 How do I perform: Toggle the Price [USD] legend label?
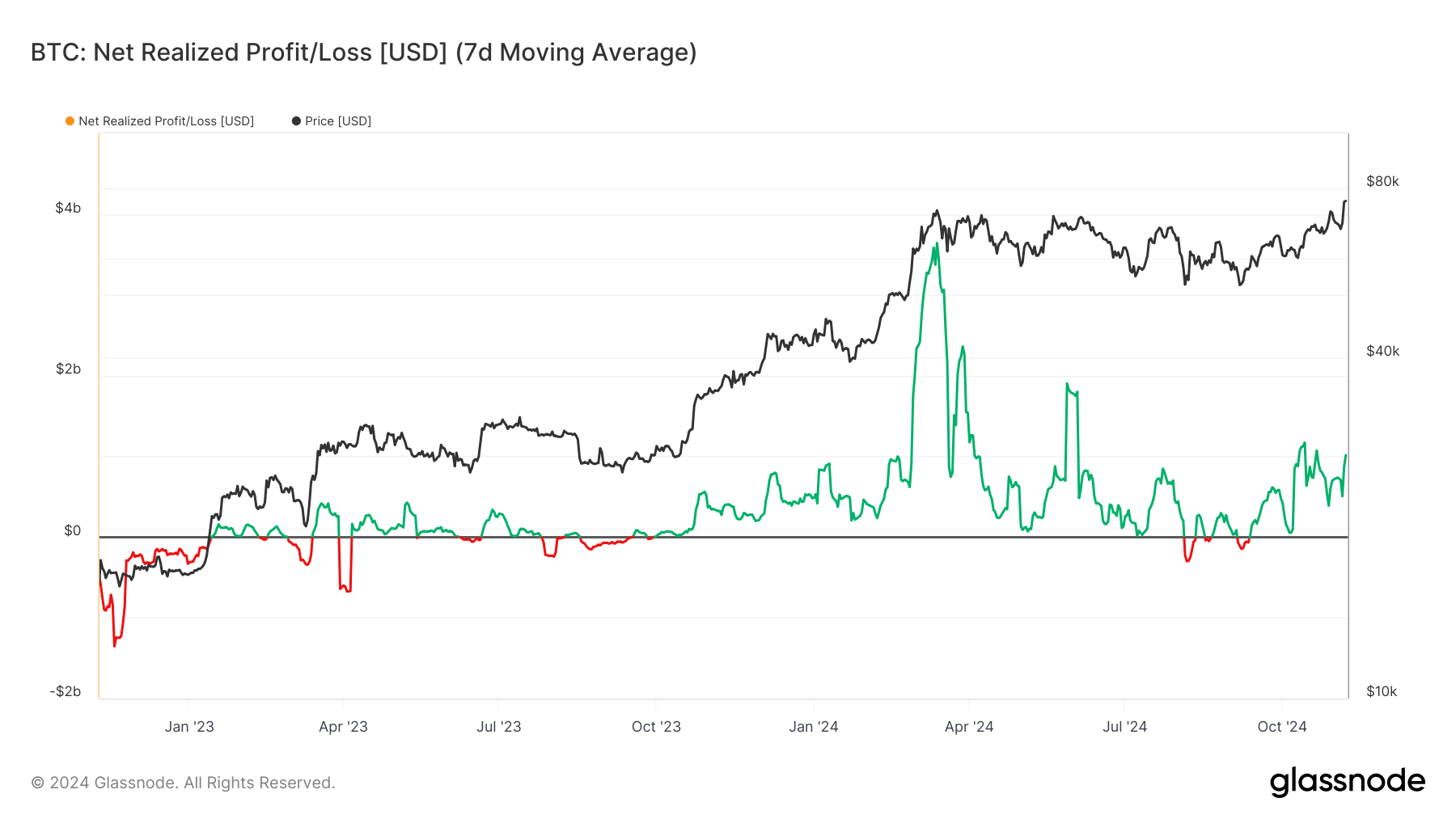[338, 121]
